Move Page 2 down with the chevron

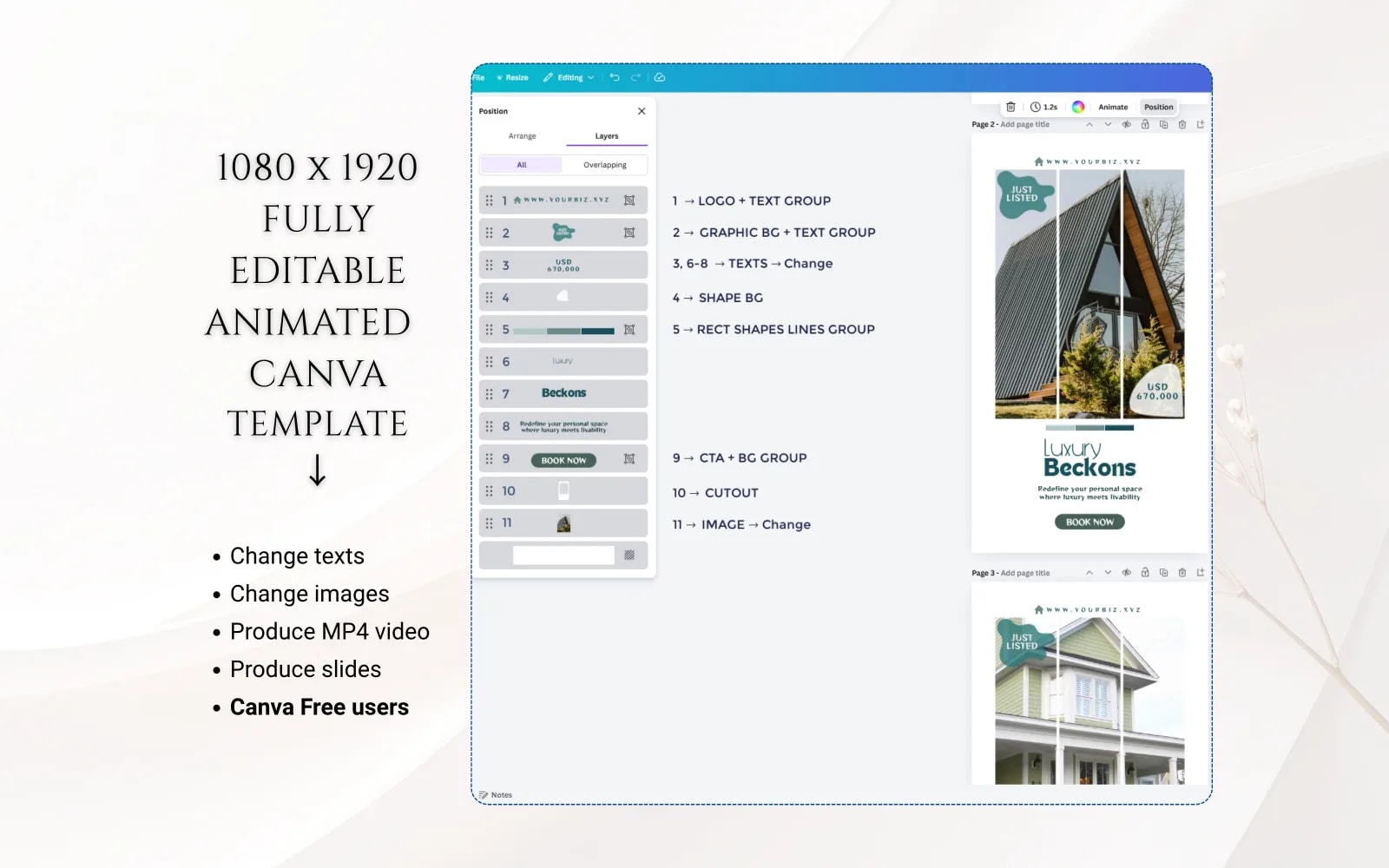(x=1108, y=124)
